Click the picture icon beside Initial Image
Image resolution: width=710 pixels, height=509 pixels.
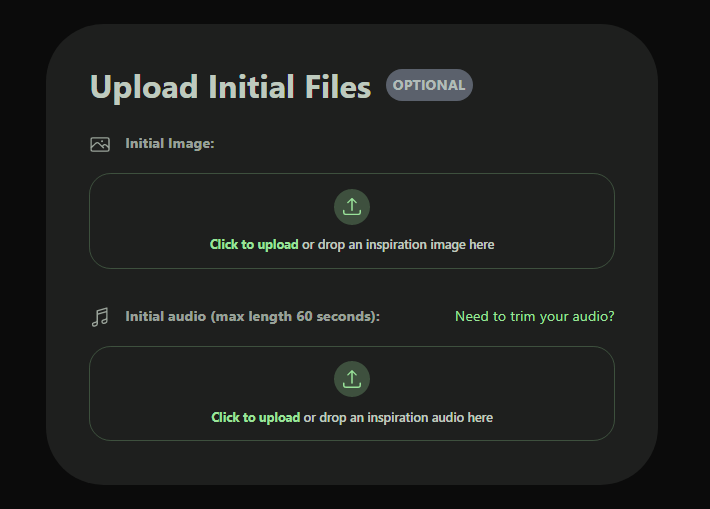100,144
